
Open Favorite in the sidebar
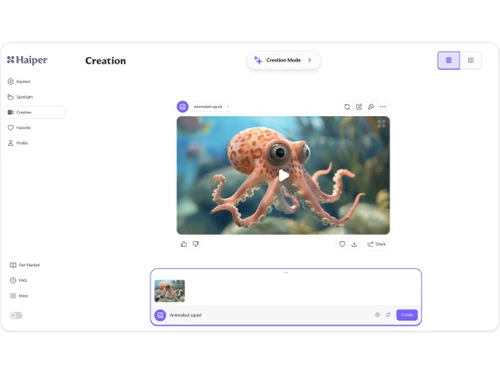coord(19,128)
